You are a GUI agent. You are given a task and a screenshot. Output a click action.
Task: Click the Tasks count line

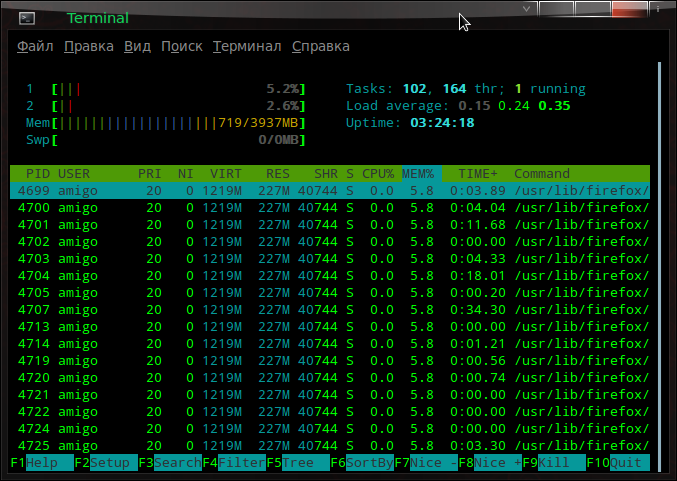tap(466, 89)
